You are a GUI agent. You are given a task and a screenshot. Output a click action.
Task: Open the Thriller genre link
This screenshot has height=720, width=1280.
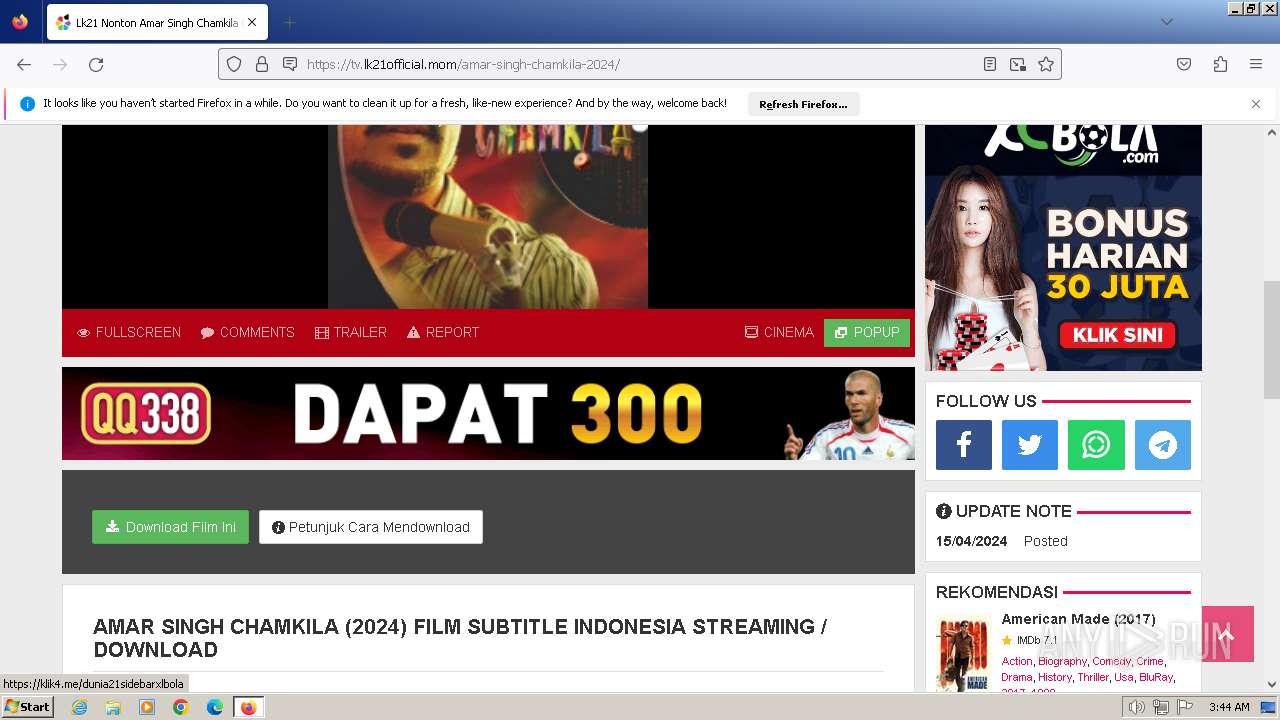coord(1092,677)
